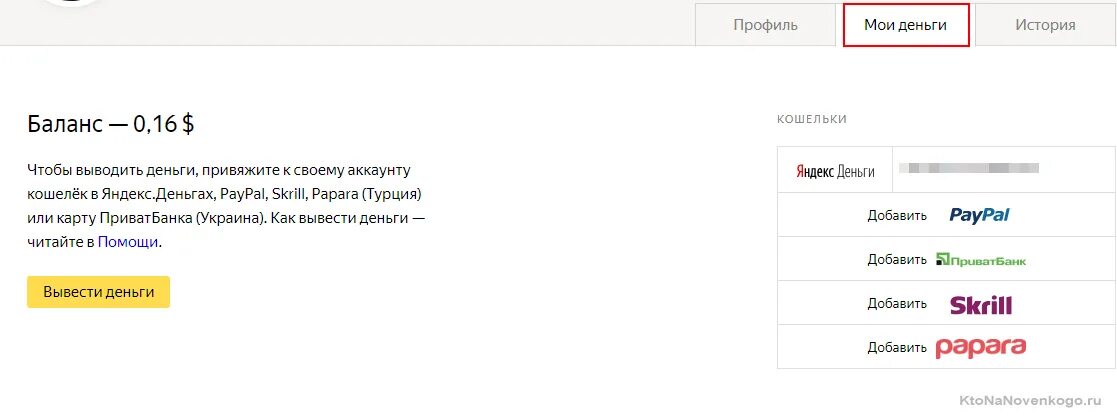Click the Баланс — 0,16 $ heading
The width and height of the screenshot is (1117, 420).
pyautogui.click(x=110, y=124)
